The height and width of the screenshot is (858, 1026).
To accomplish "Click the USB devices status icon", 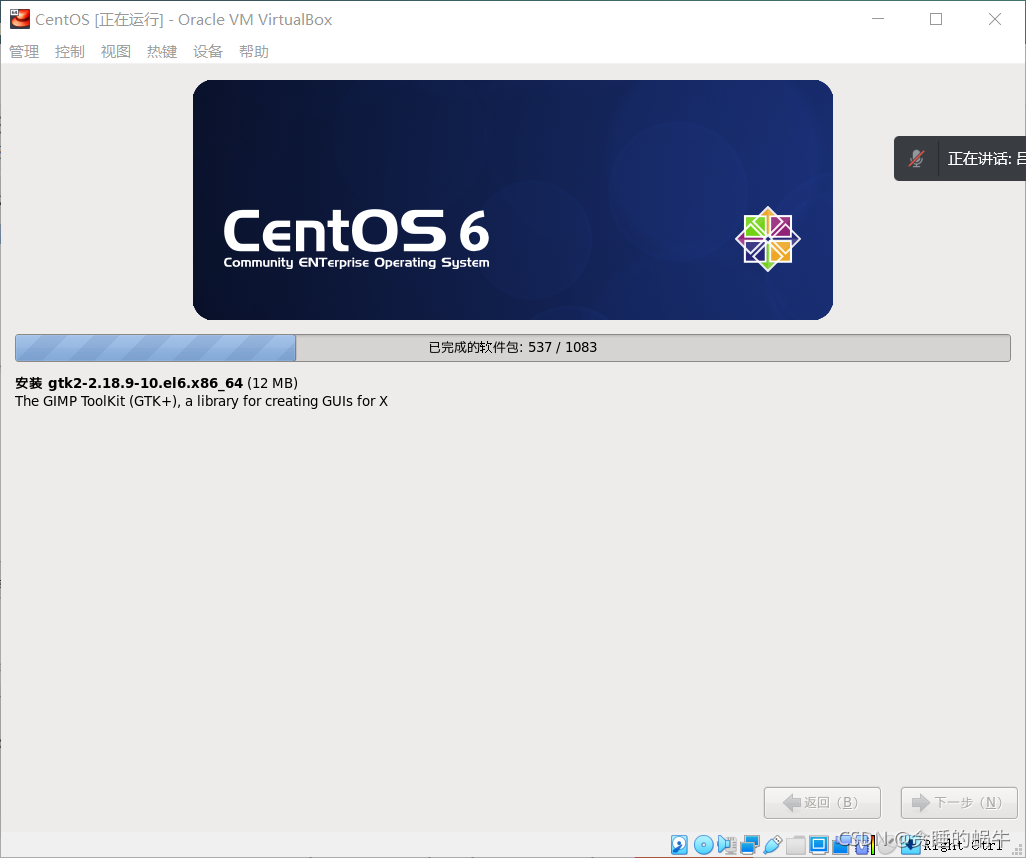I will click(x=773, y=845).
